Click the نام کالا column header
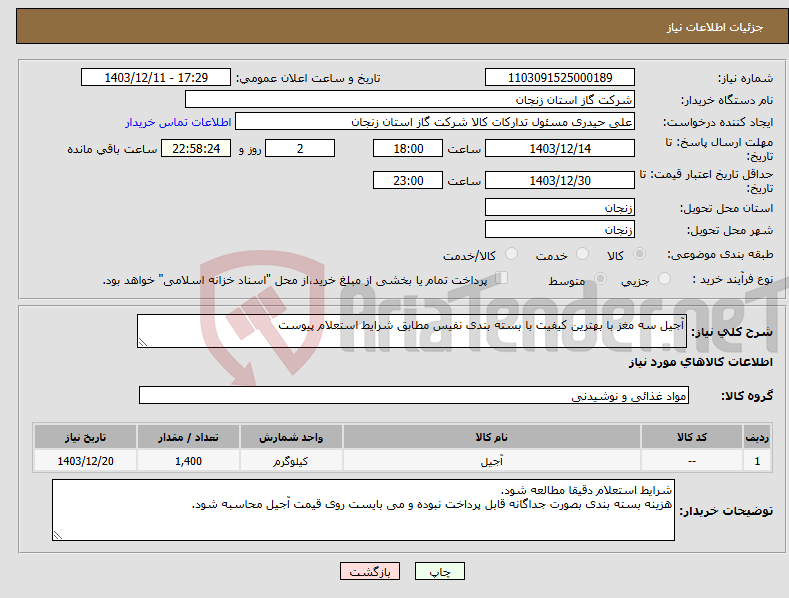 [x=492, y=437]
